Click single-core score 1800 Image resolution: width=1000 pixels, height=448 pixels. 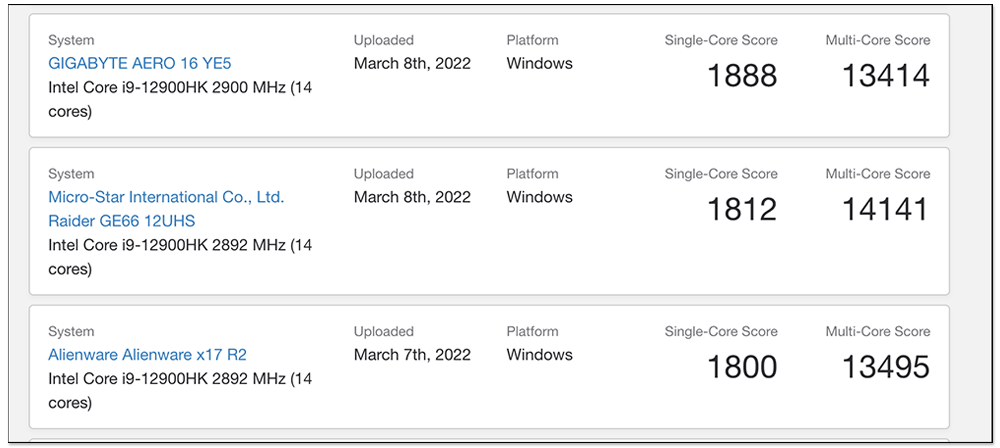click(742, 367)
